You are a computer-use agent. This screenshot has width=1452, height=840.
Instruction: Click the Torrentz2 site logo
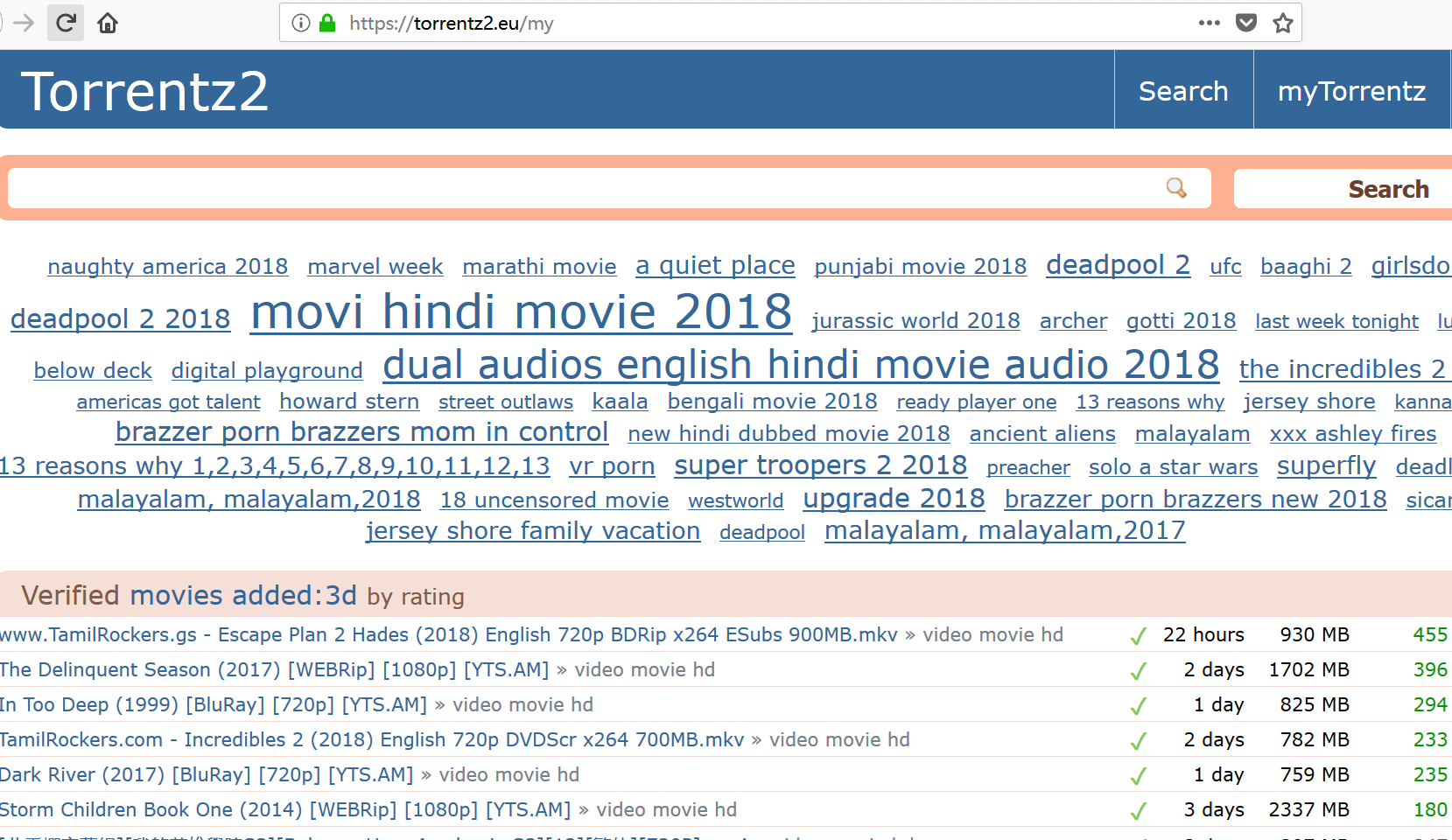point(144,91)
